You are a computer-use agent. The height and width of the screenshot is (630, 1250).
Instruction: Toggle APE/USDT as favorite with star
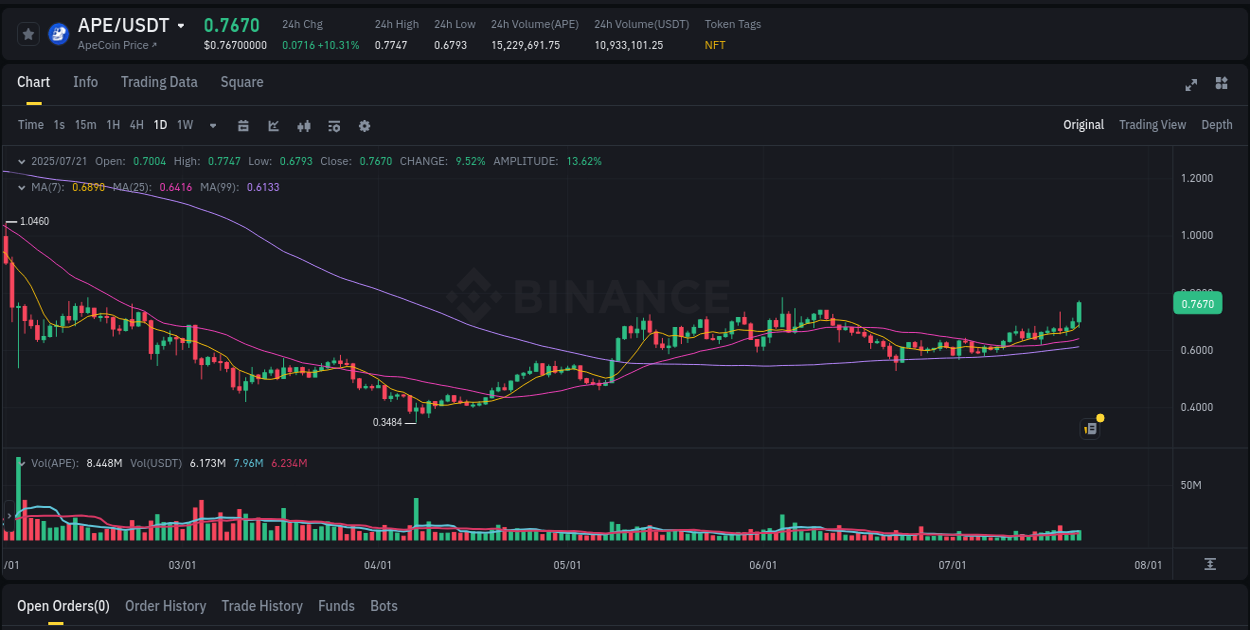[x=28, y=33]
